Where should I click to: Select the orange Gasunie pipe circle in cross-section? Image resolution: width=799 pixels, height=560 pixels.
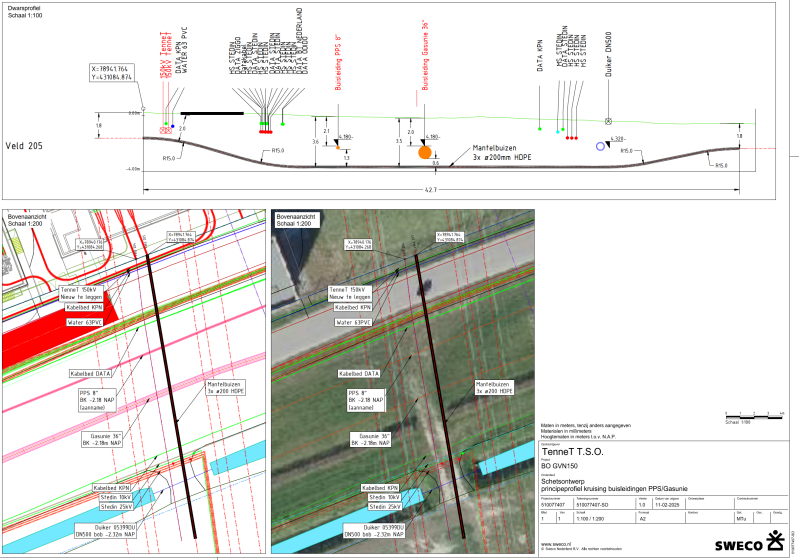[424, 152]
